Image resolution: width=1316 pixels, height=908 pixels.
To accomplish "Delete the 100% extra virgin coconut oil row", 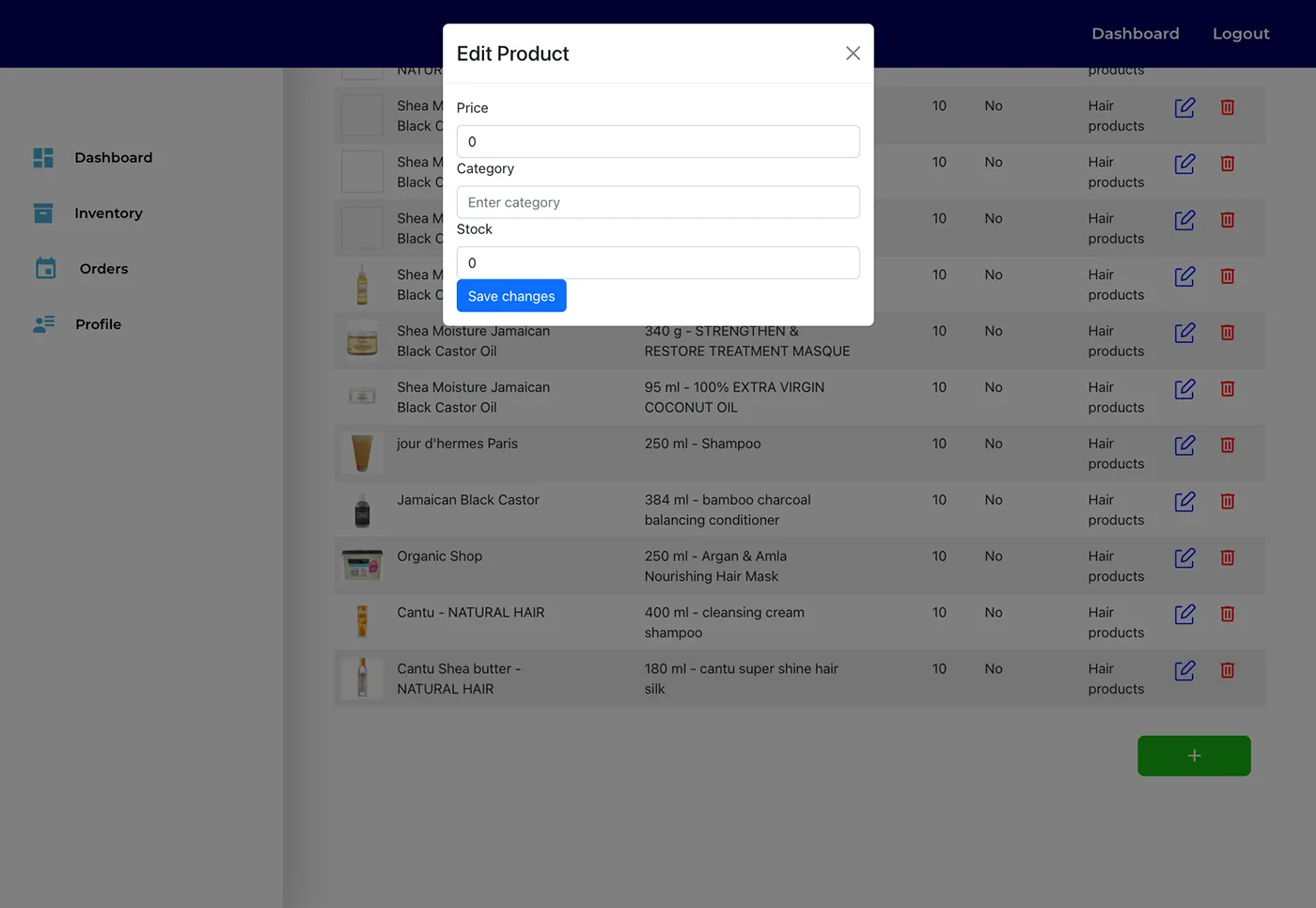I will coord(1228,388).
